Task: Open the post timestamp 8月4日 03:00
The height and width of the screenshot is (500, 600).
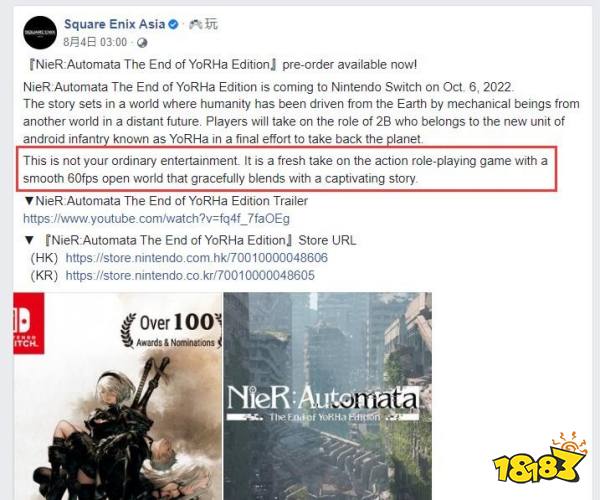Action: [x=95, y=42]
